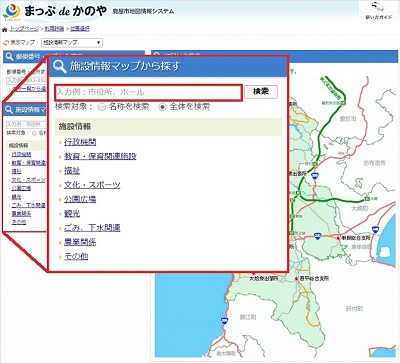The image size is (400, 363).
Task: Click the magnifier icon in small 施設情報 panel header
Action: coord(9,109)
